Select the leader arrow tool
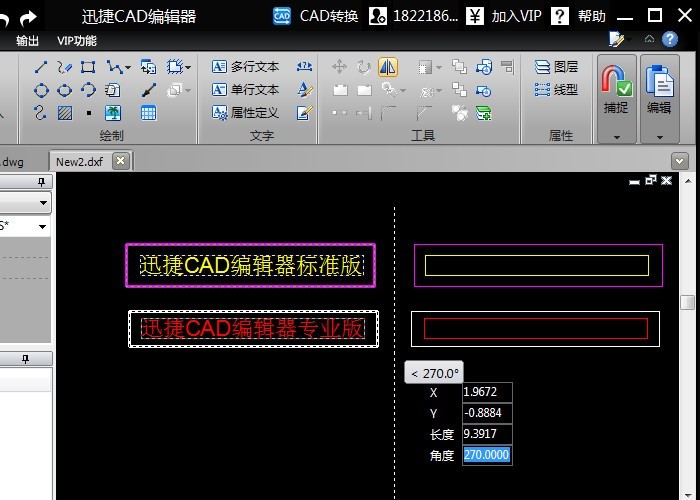The width and height of the screenshot is (700, 500). pos(148,91)
